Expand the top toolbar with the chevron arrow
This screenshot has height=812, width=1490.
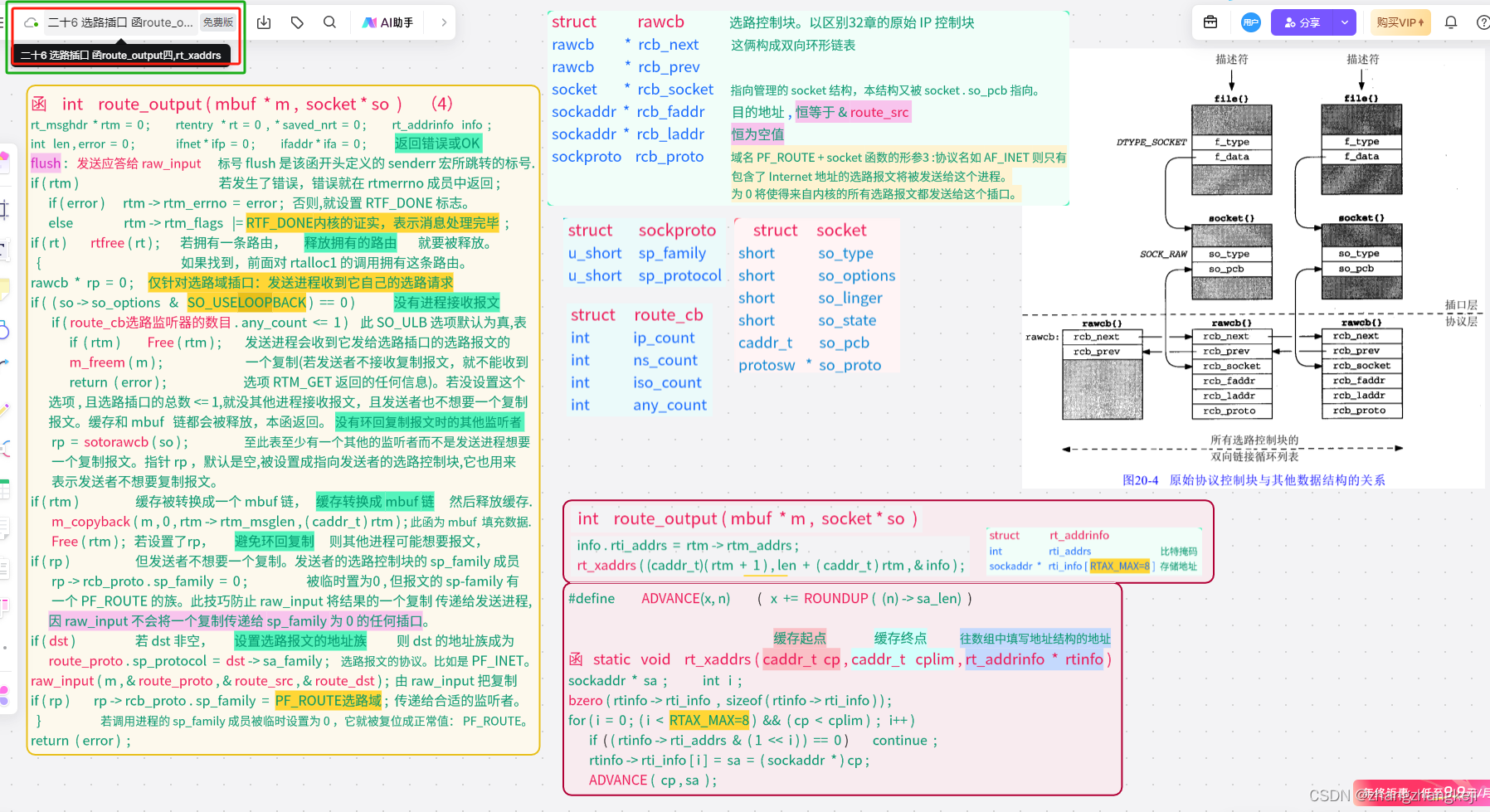[444, 22]
